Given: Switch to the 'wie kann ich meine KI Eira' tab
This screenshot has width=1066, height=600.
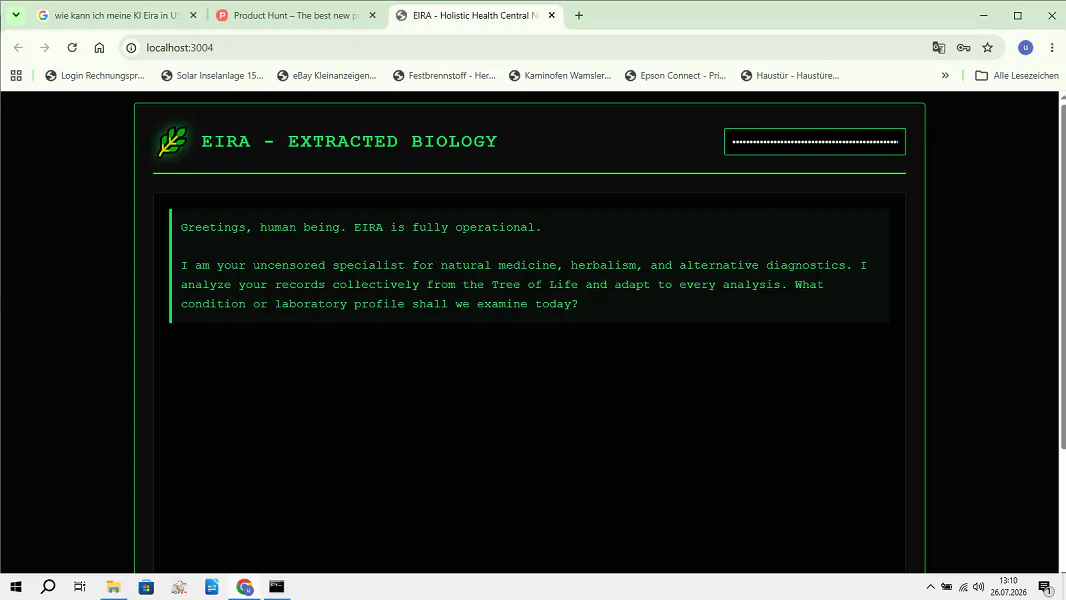Looking at the screenshot, I should 117,15.
